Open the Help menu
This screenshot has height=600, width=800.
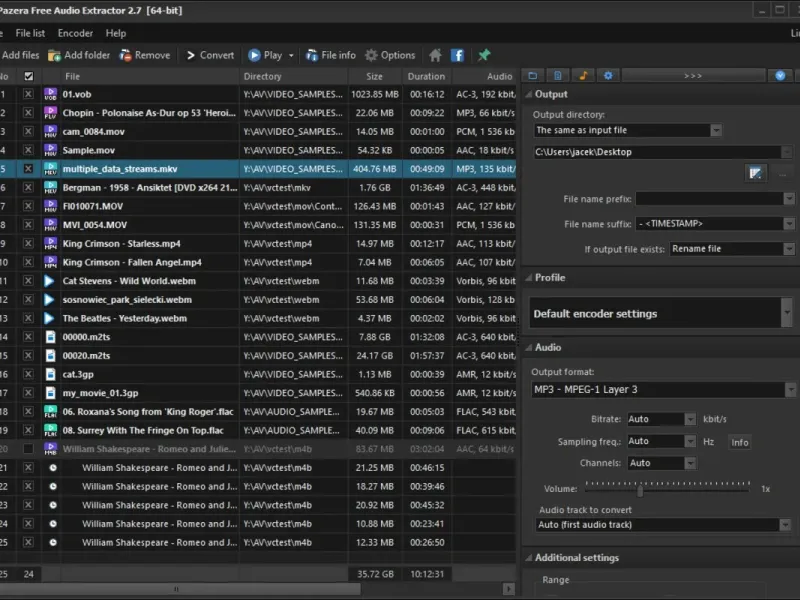pyautogui.click(x=116, y=33)
